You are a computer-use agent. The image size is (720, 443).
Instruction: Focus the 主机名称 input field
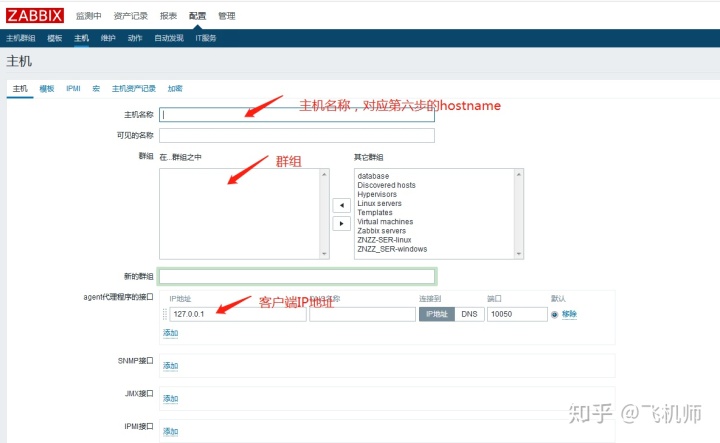tap(297, 115)
